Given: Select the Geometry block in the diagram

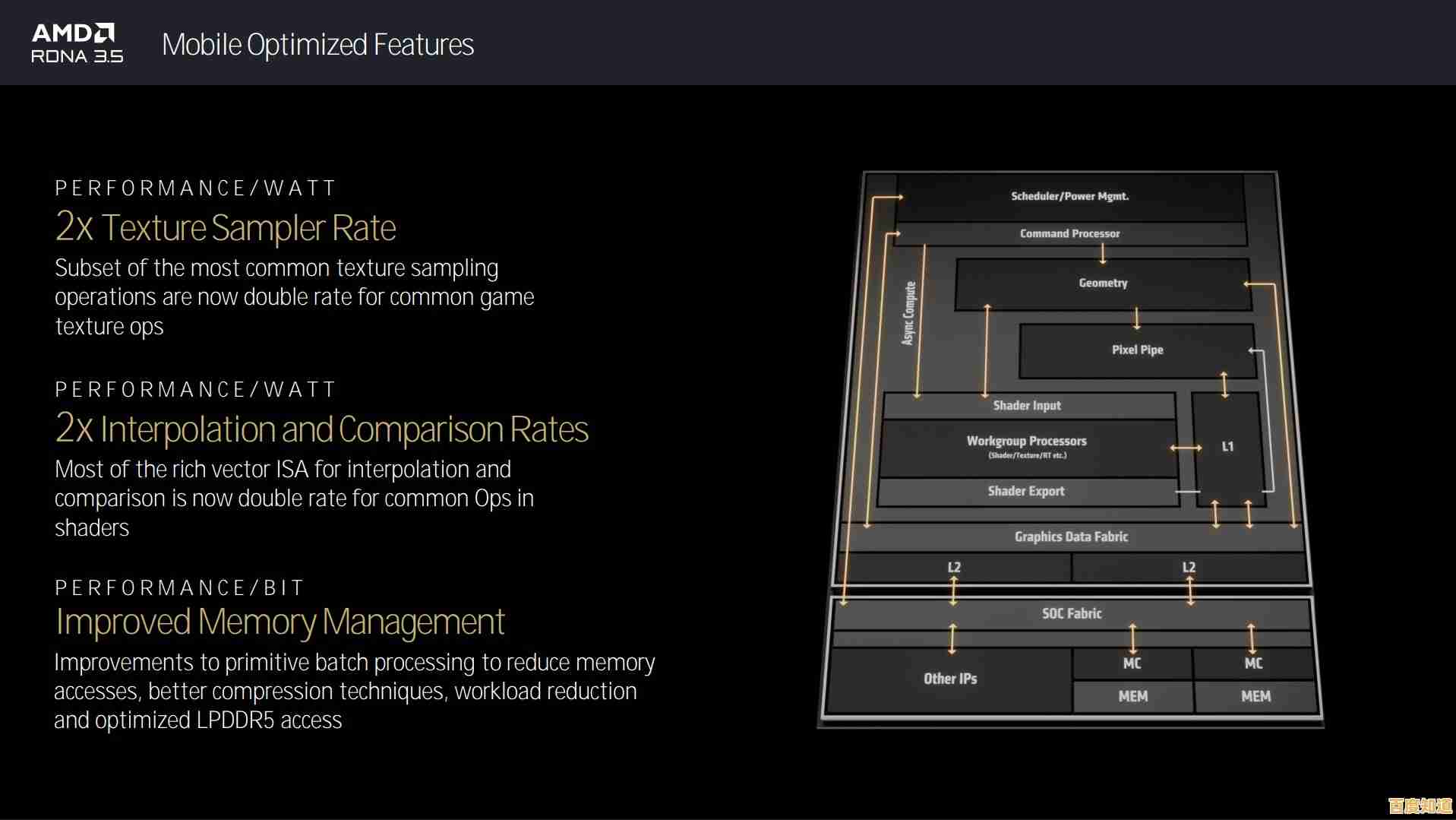Looking at the screenshot, I should pyautogui.click(x=1103, y=283).
